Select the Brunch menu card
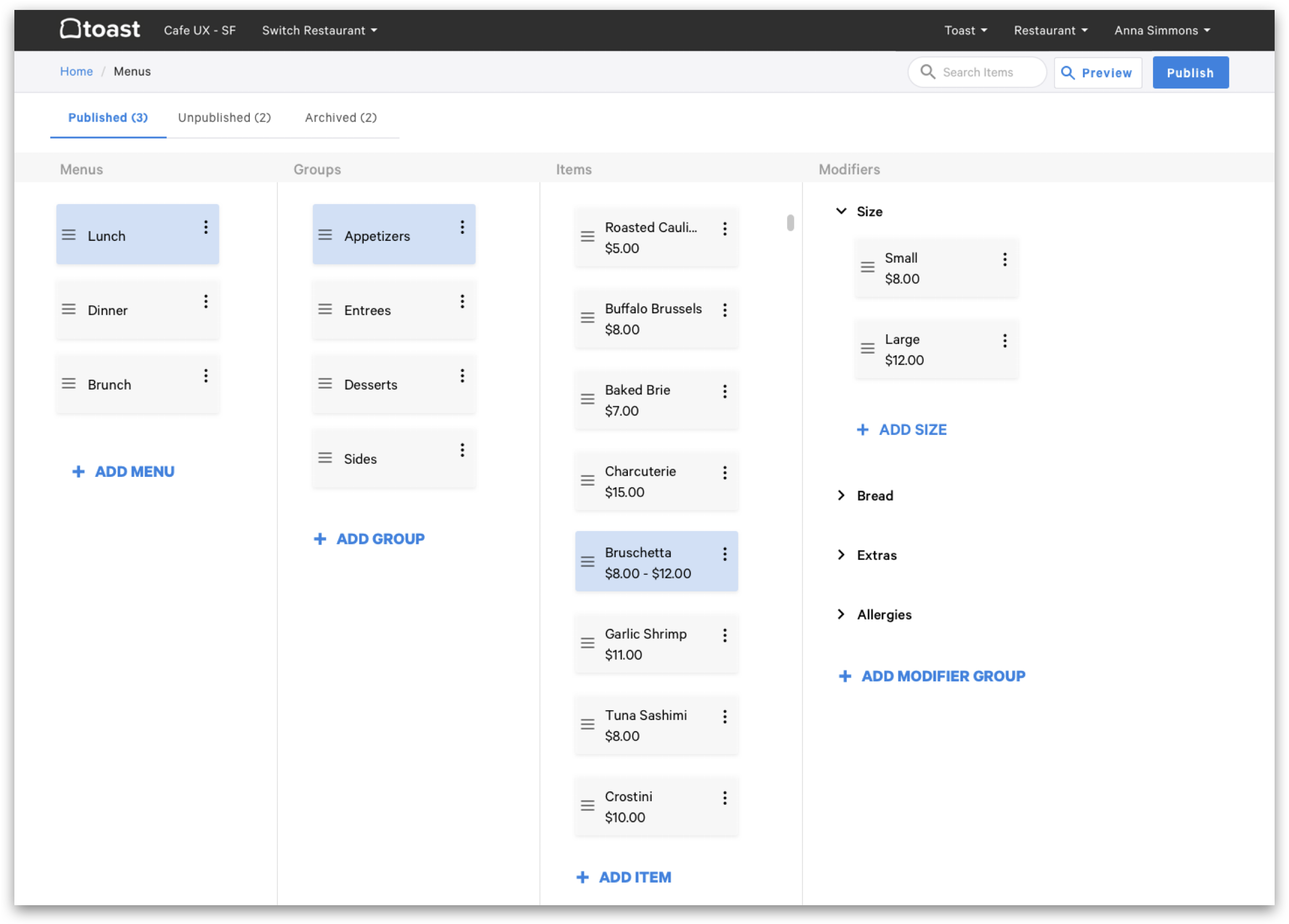This screenshot has width=1289, height=924. pyautogui.click(x=138, y=383)
